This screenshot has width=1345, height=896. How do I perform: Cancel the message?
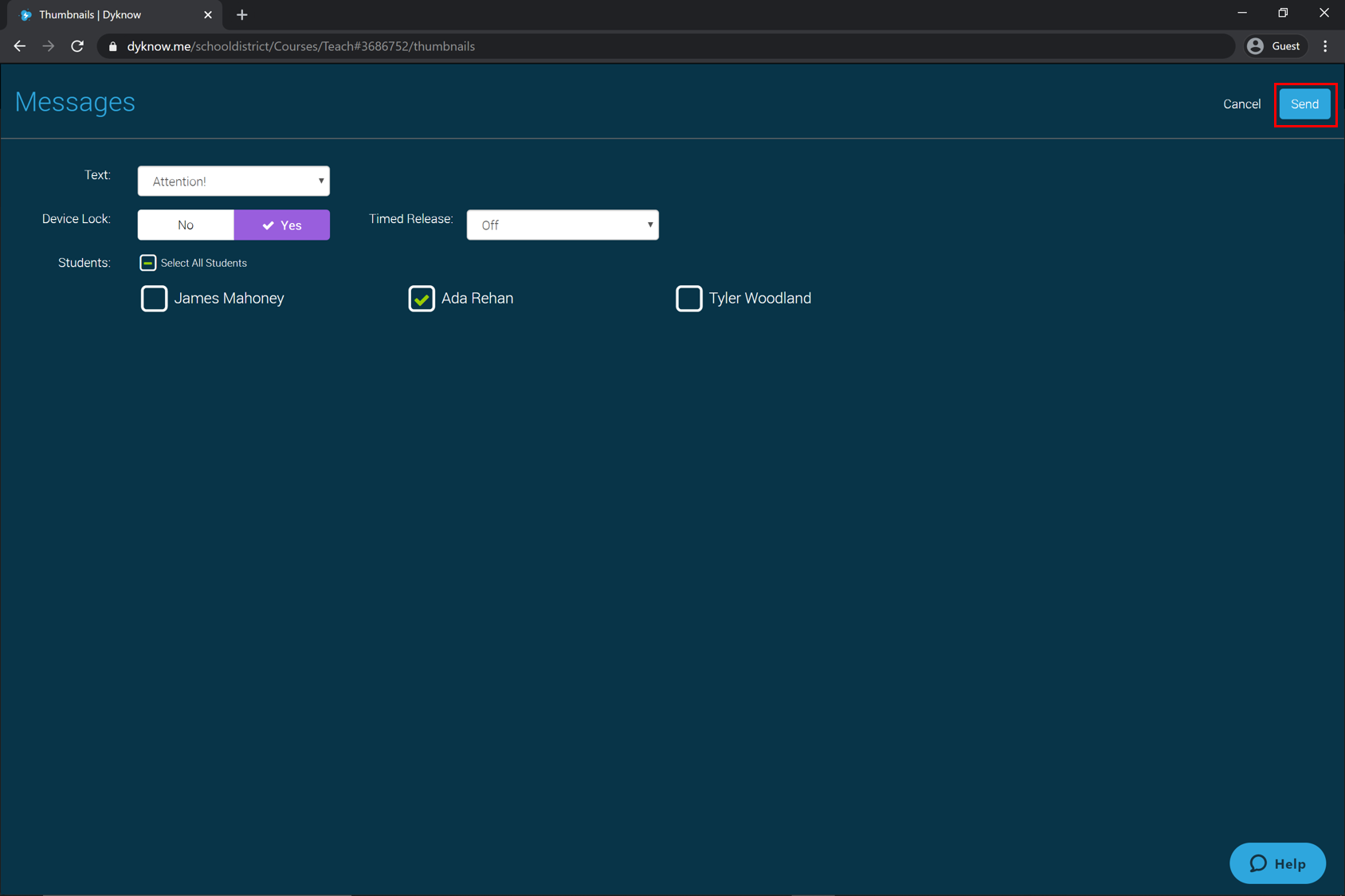tap(1241, 104)
